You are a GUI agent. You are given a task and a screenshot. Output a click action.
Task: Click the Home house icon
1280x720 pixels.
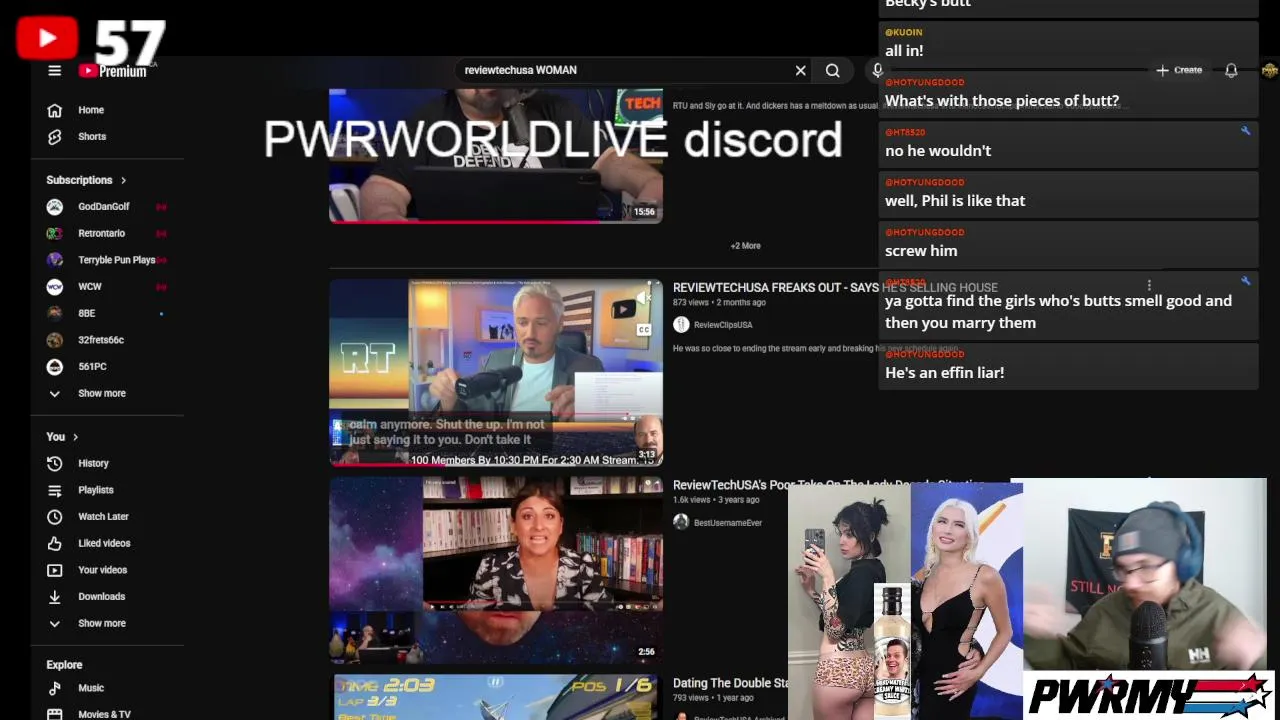(55, 110)
